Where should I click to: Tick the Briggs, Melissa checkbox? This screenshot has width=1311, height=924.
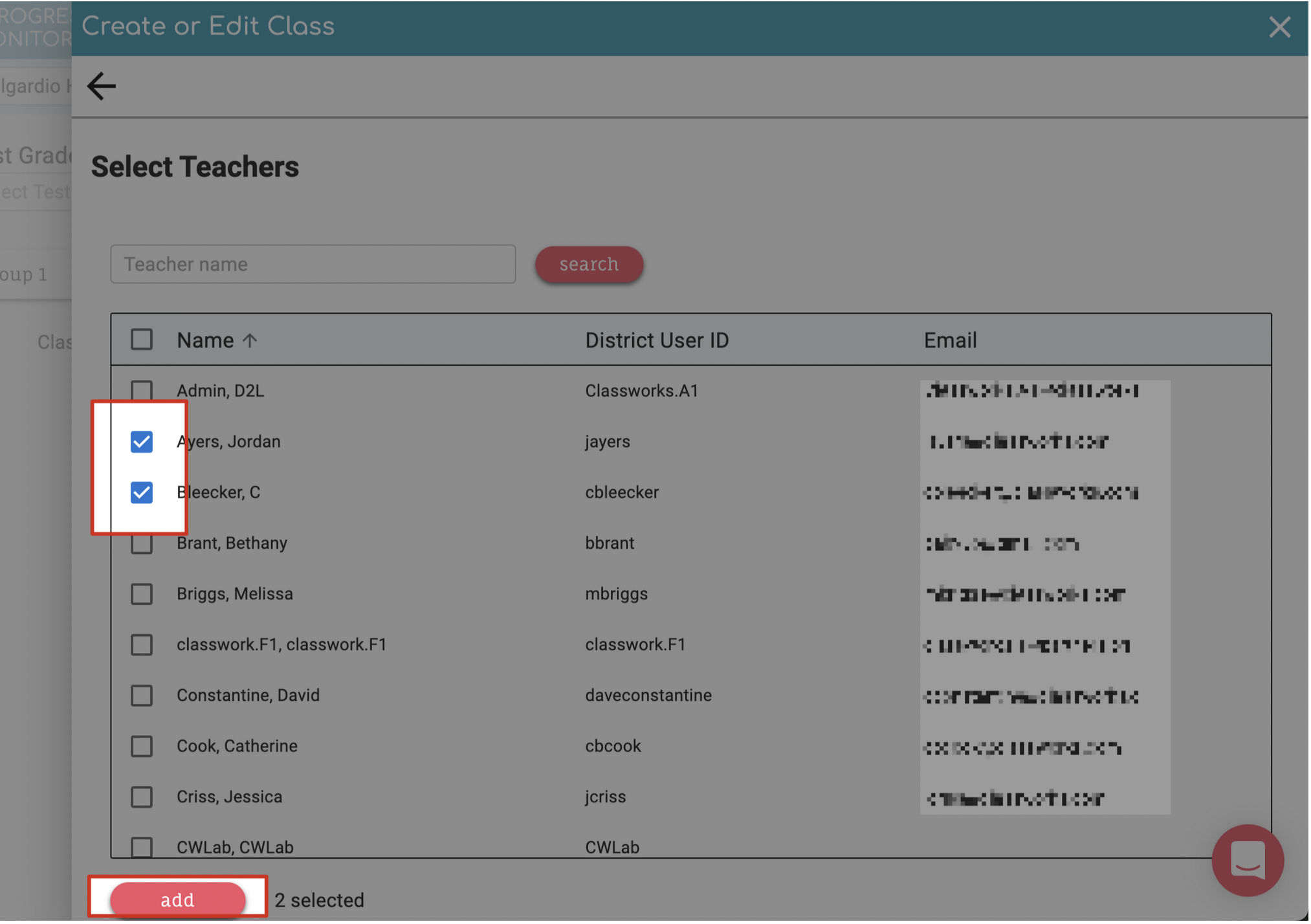point(142,595)
